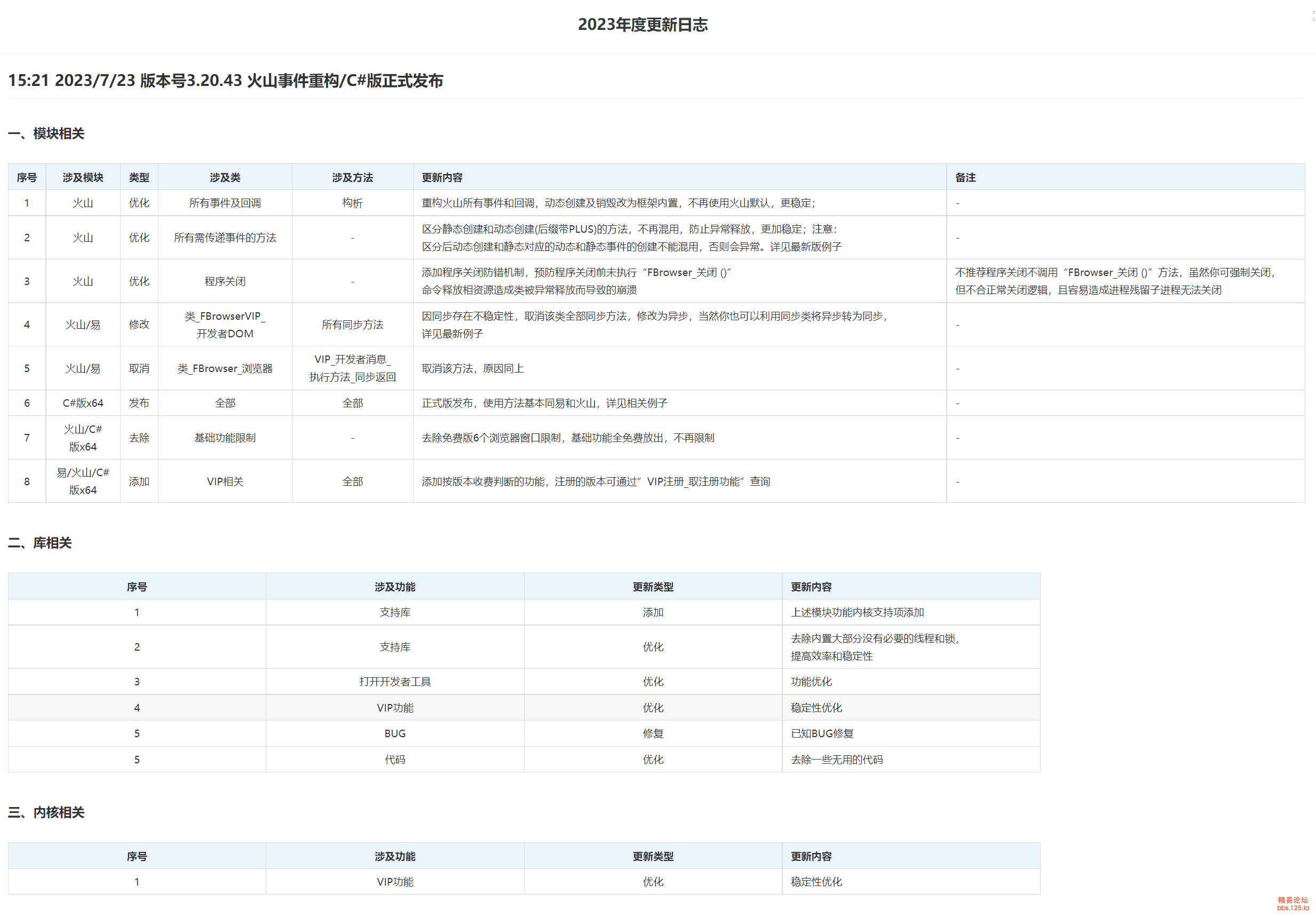The image size is (1316, 917).
Task: Select the type cell "去除" in row 7
Action: point(139,438)
